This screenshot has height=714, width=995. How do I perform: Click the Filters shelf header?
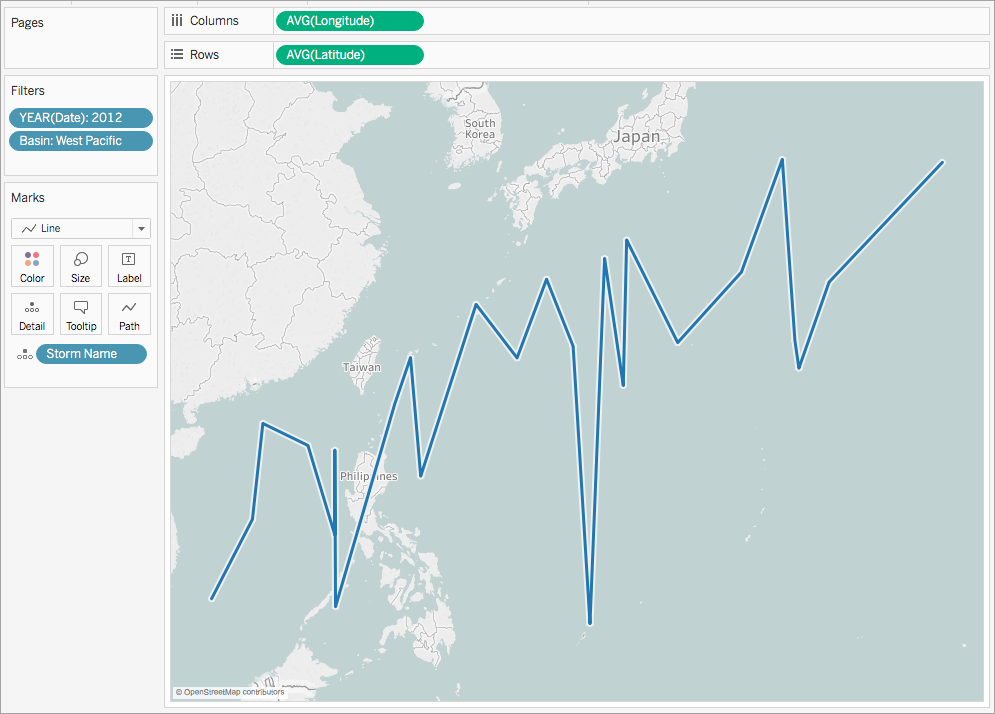[x=28, y=91]
